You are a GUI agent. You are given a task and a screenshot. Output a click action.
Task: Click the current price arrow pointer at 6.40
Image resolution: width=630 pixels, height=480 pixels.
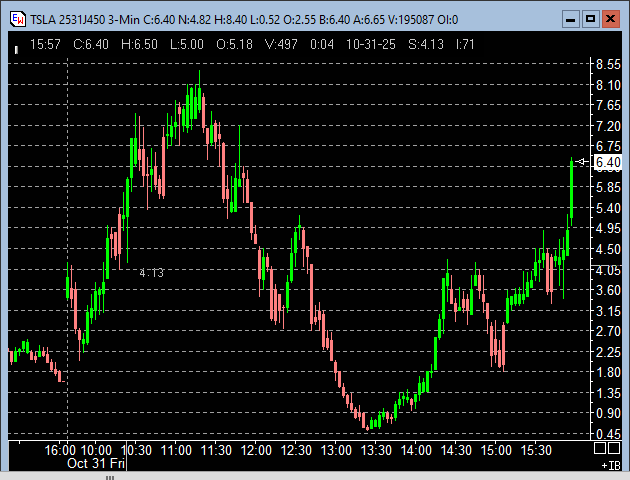click(583, 162)
